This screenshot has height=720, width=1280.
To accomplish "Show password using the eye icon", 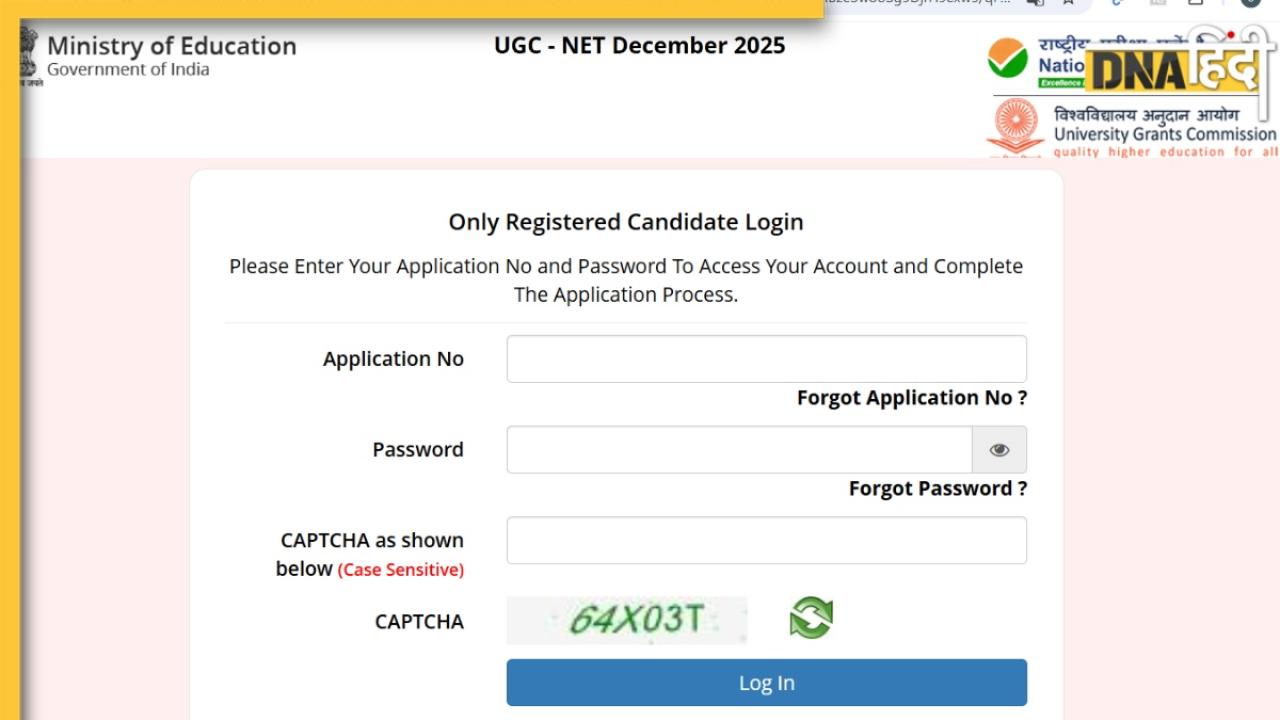I will click(999, 450).
